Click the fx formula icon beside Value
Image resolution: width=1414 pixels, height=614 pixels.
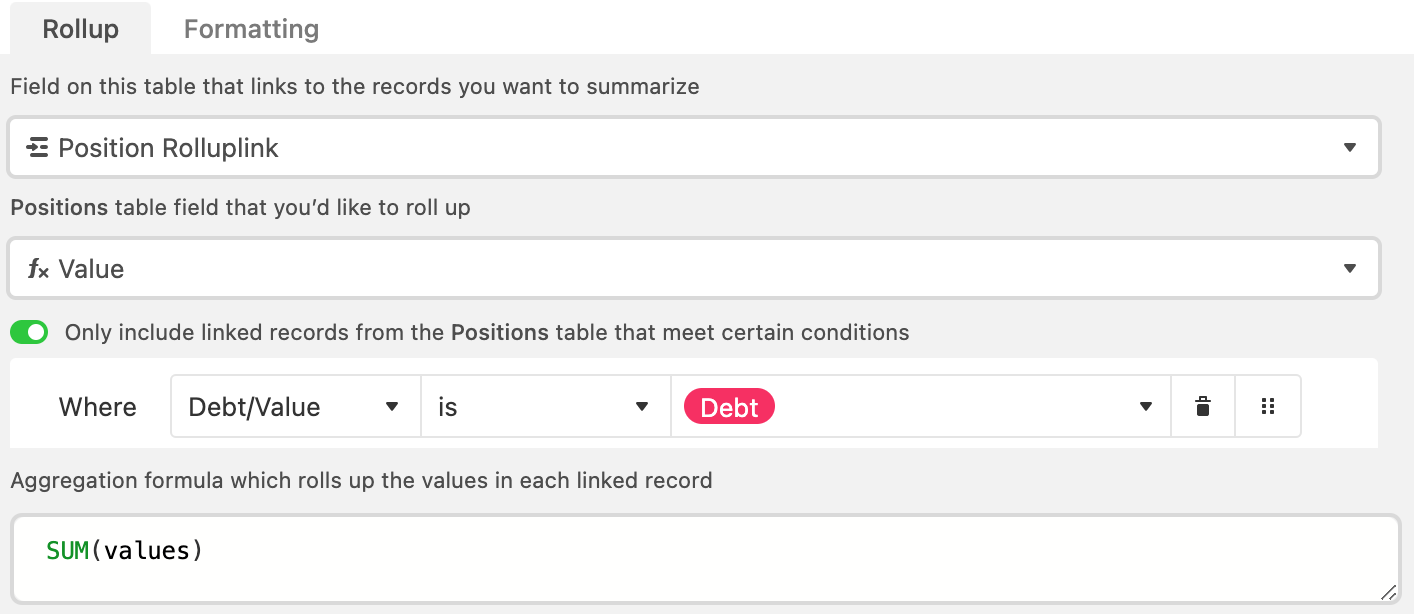(38, 269)
